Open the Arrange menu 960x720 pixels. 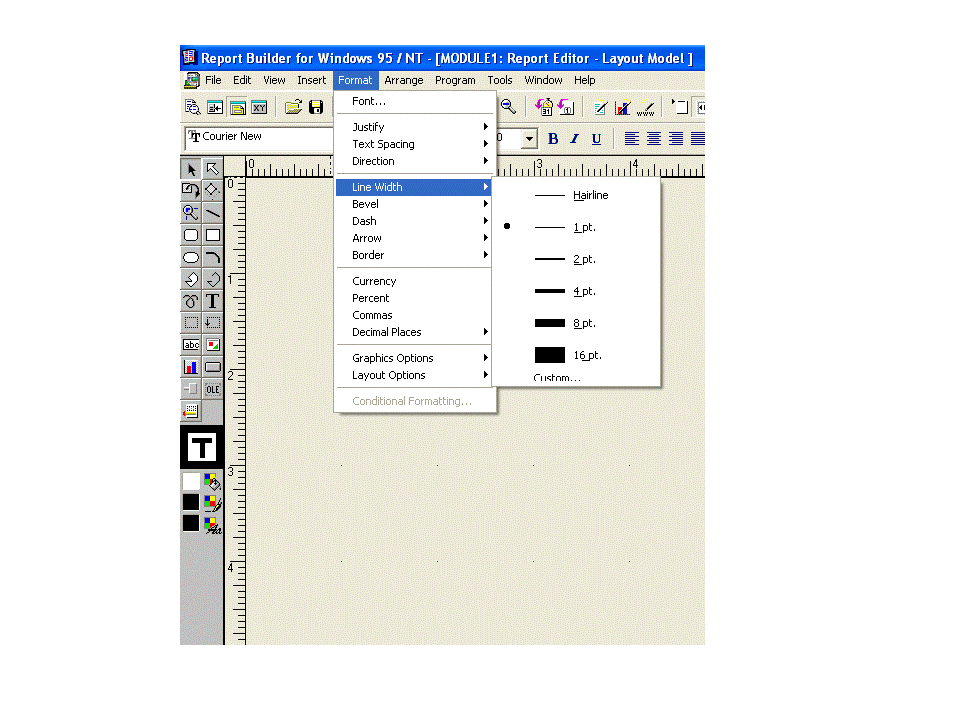(404, 80)
